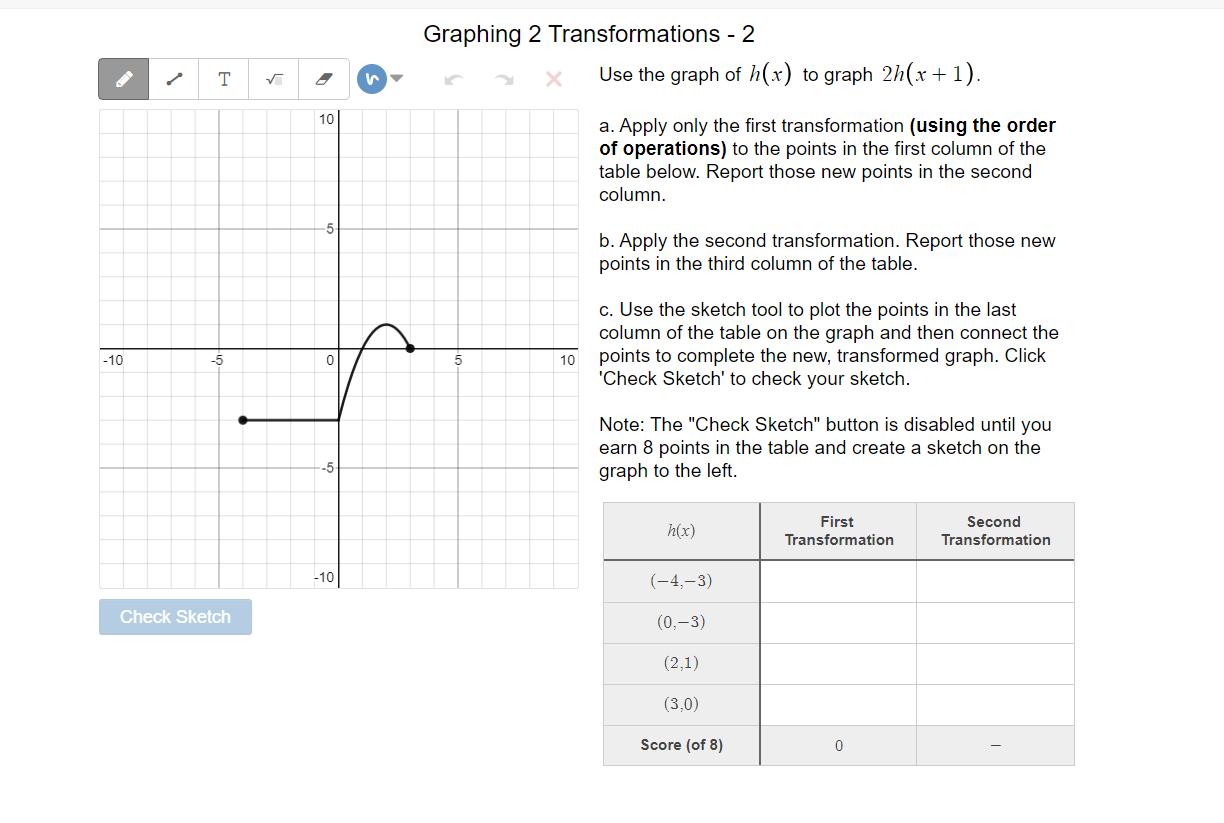Viewport: 1224px width, 823px height.
Task: Click the red X to clear sketch
Action: [553, 79]
